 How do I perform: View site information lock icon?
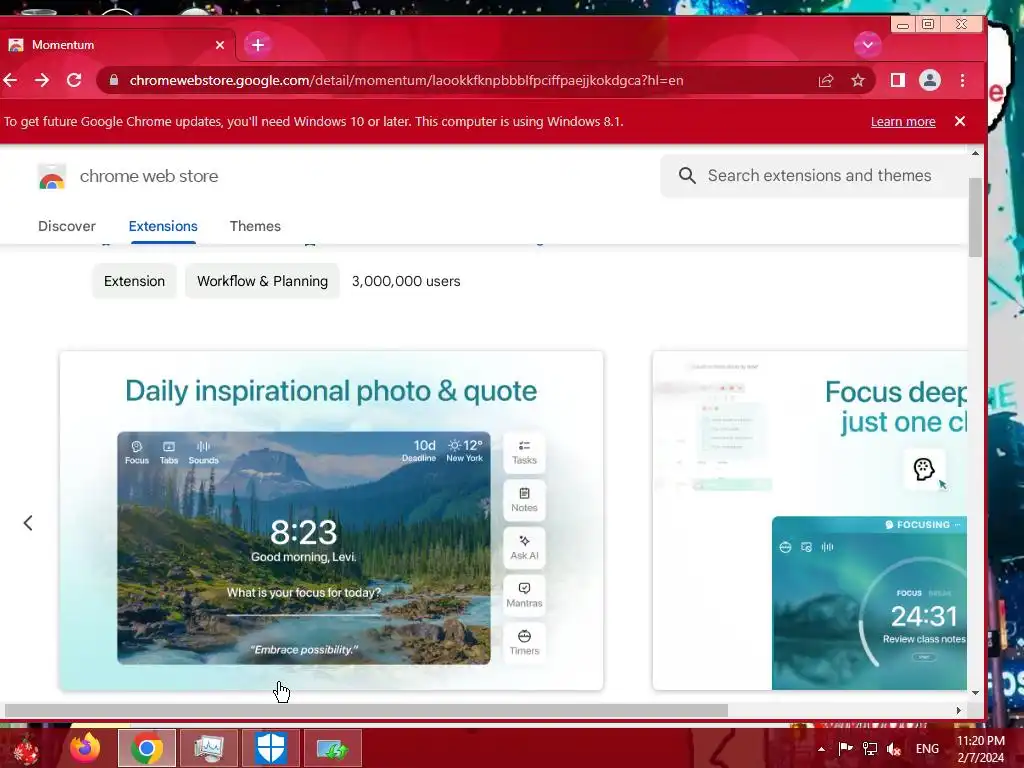coord(114,80)
